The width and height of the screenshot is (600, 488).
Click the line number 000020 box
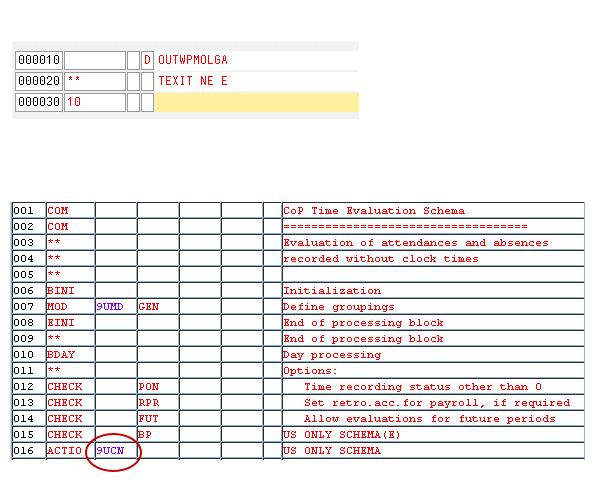coord(39,81)
